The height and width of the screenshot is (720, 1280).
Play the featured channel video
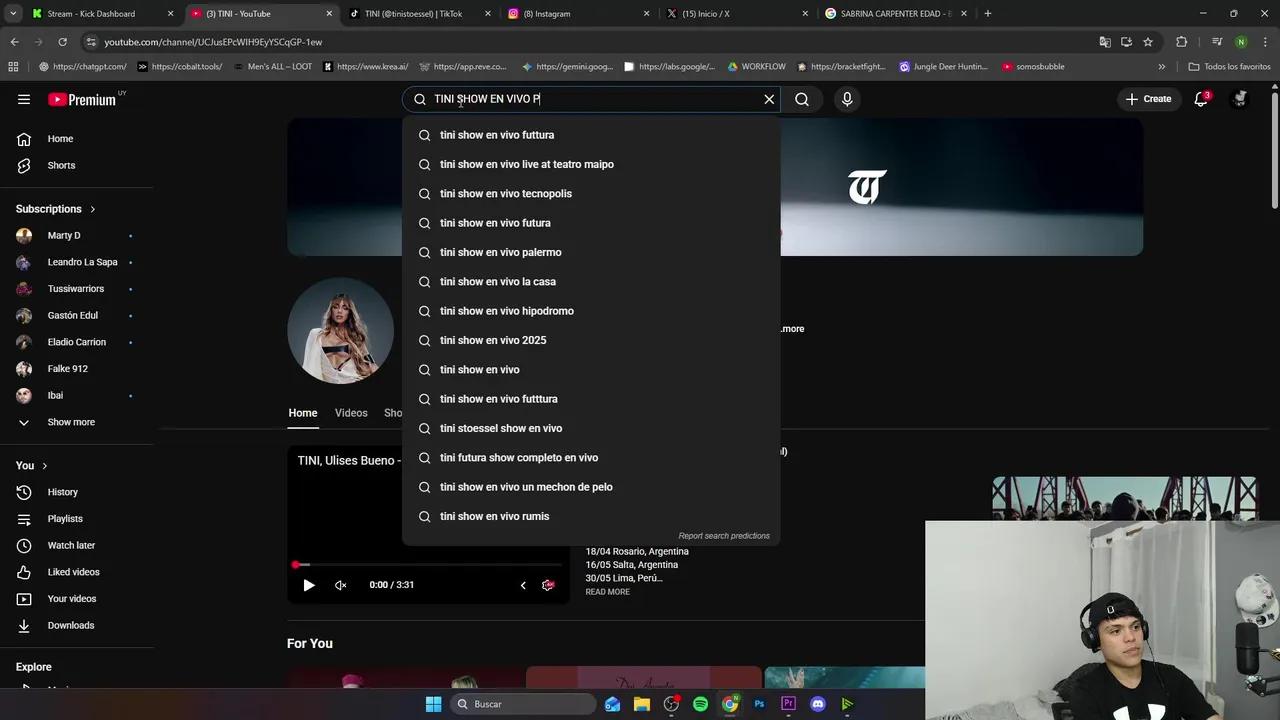pos(309,585)
